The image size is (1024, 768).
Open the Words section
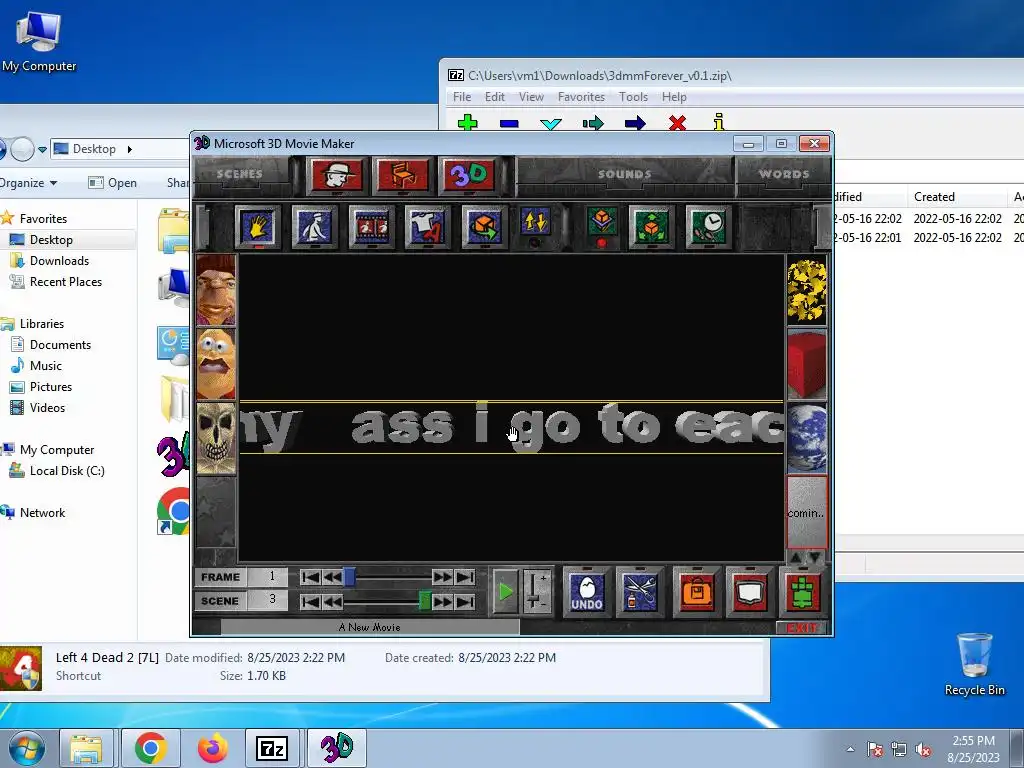[x=784, y=174]
